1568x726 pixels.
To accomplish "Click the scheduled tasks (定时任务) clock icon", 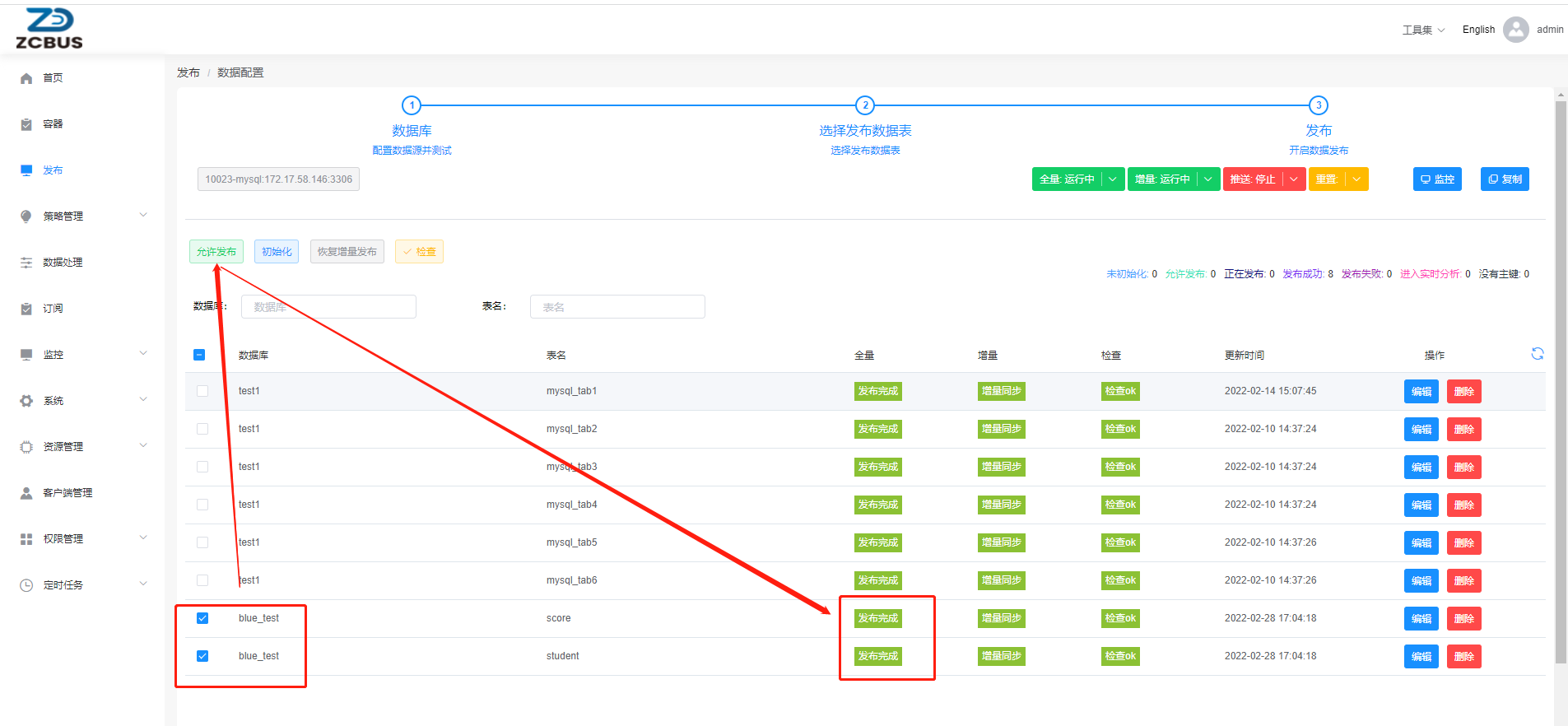I will [26, 585].
